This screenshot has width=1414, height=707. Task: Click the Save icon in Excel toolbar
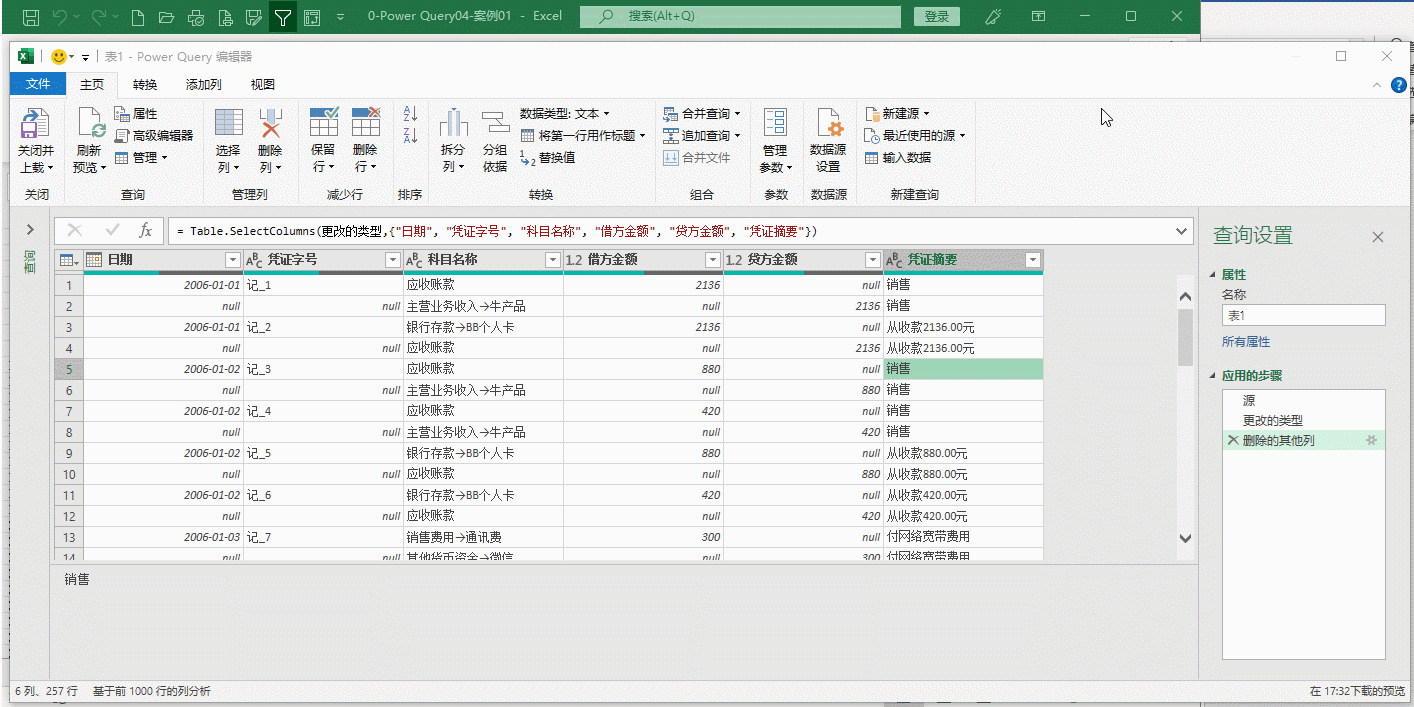pos(30,17)
